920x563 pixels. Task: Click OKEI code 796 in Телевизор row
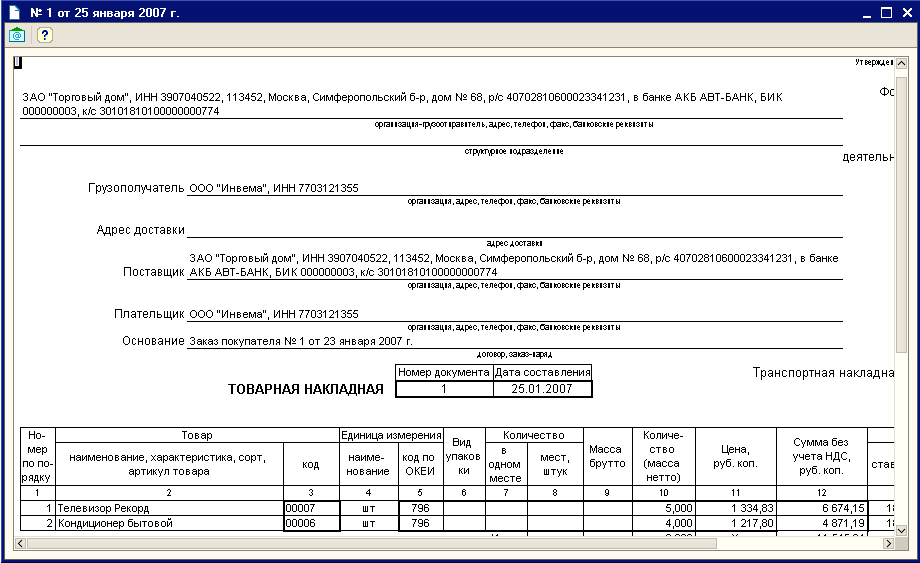coord(420,508)
